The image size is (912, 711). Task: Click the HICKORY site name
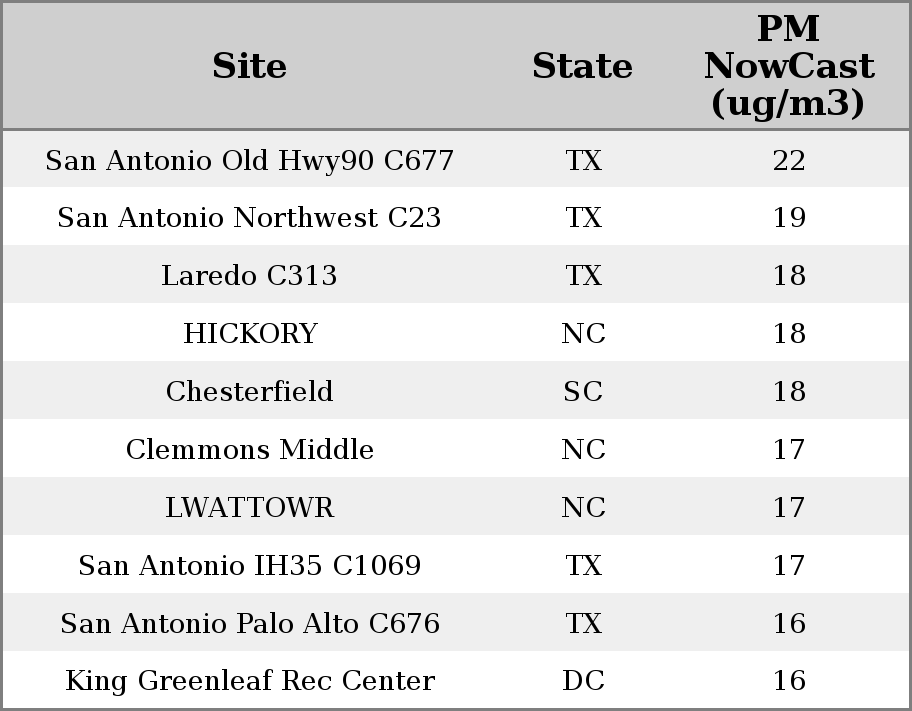click(x=249, y=334)
